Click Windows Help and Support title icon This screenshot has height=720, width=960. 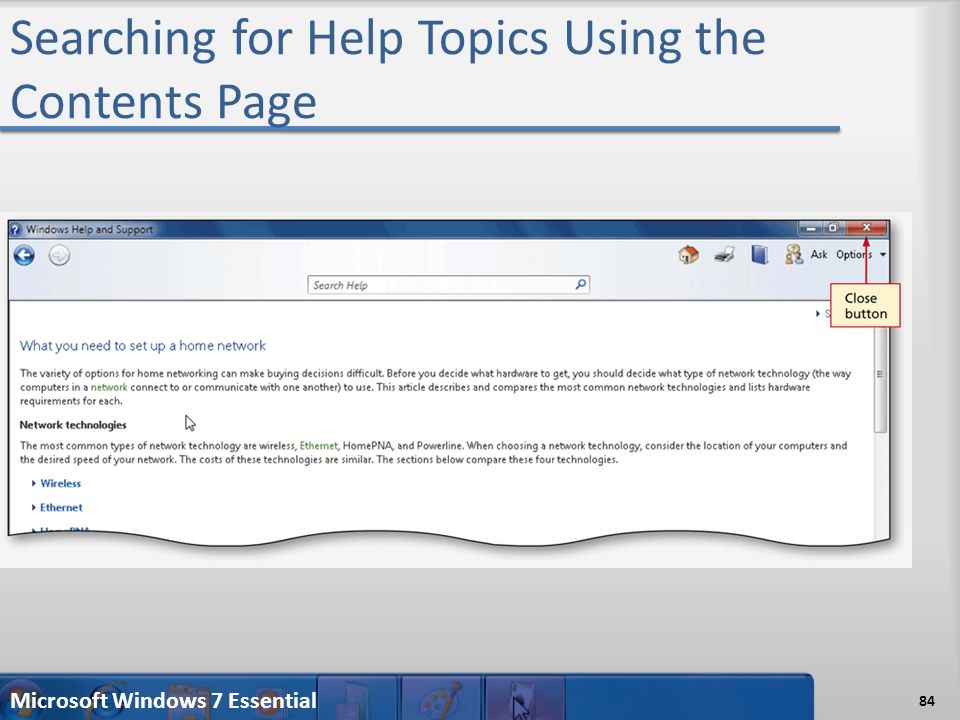click(16, 230)
